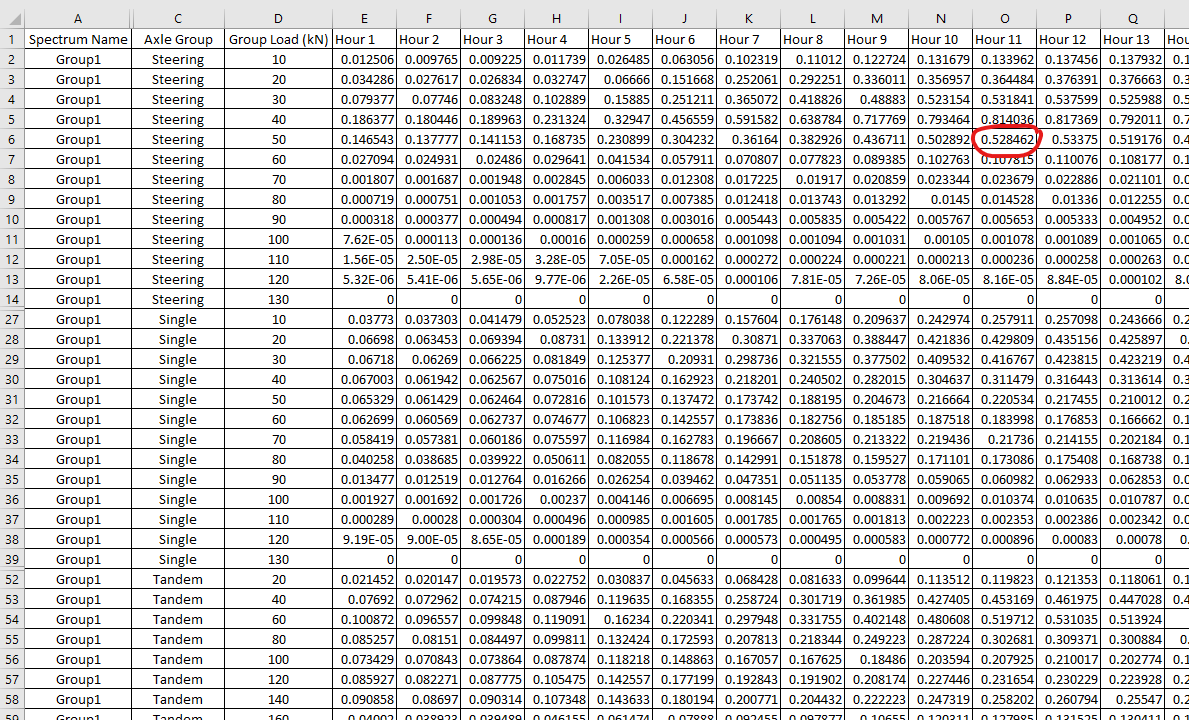Select row header 39

[12, 559]
